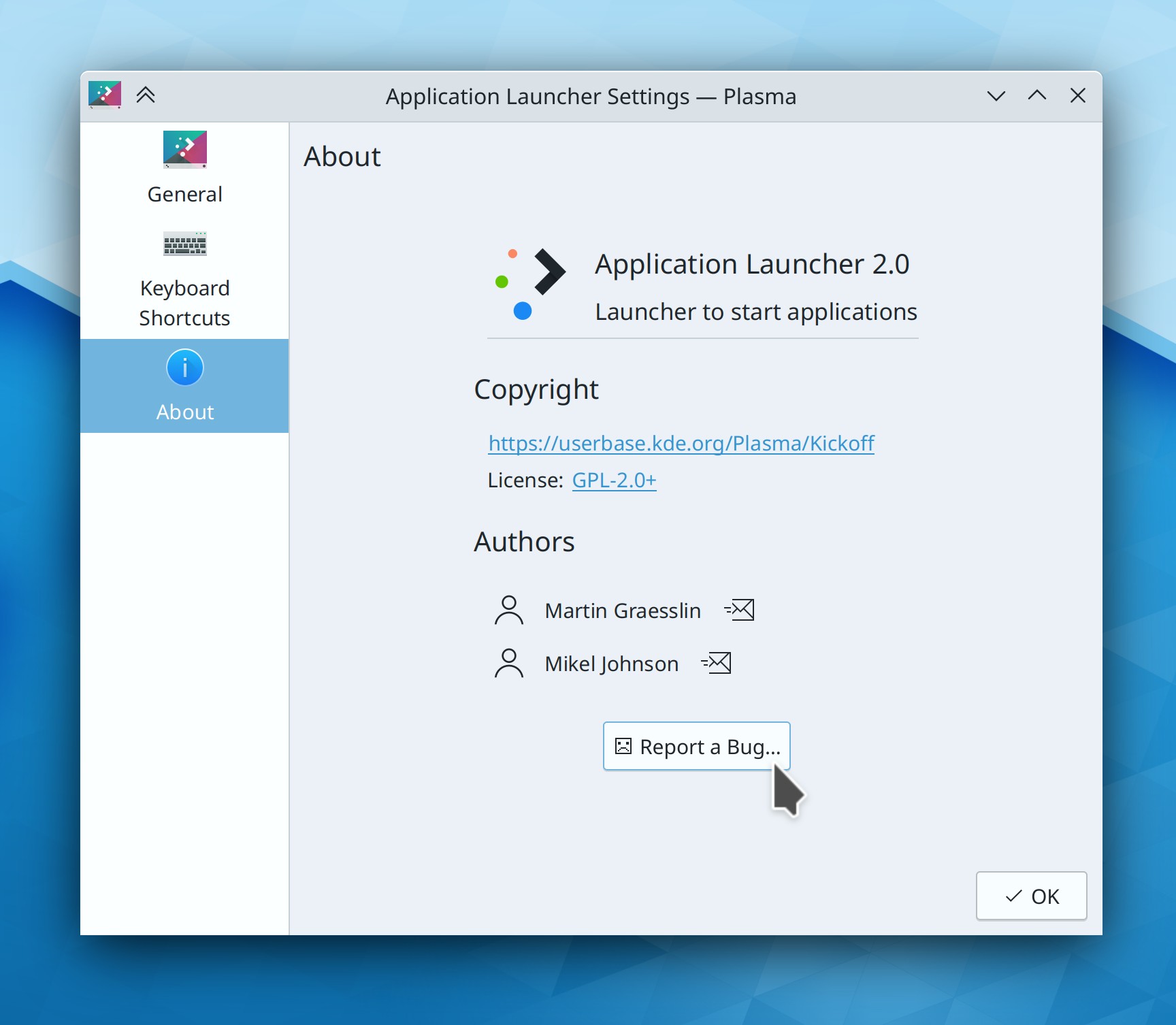Switch to the General label tab
1176x1025 pixels.
click(x=184, y=195)
